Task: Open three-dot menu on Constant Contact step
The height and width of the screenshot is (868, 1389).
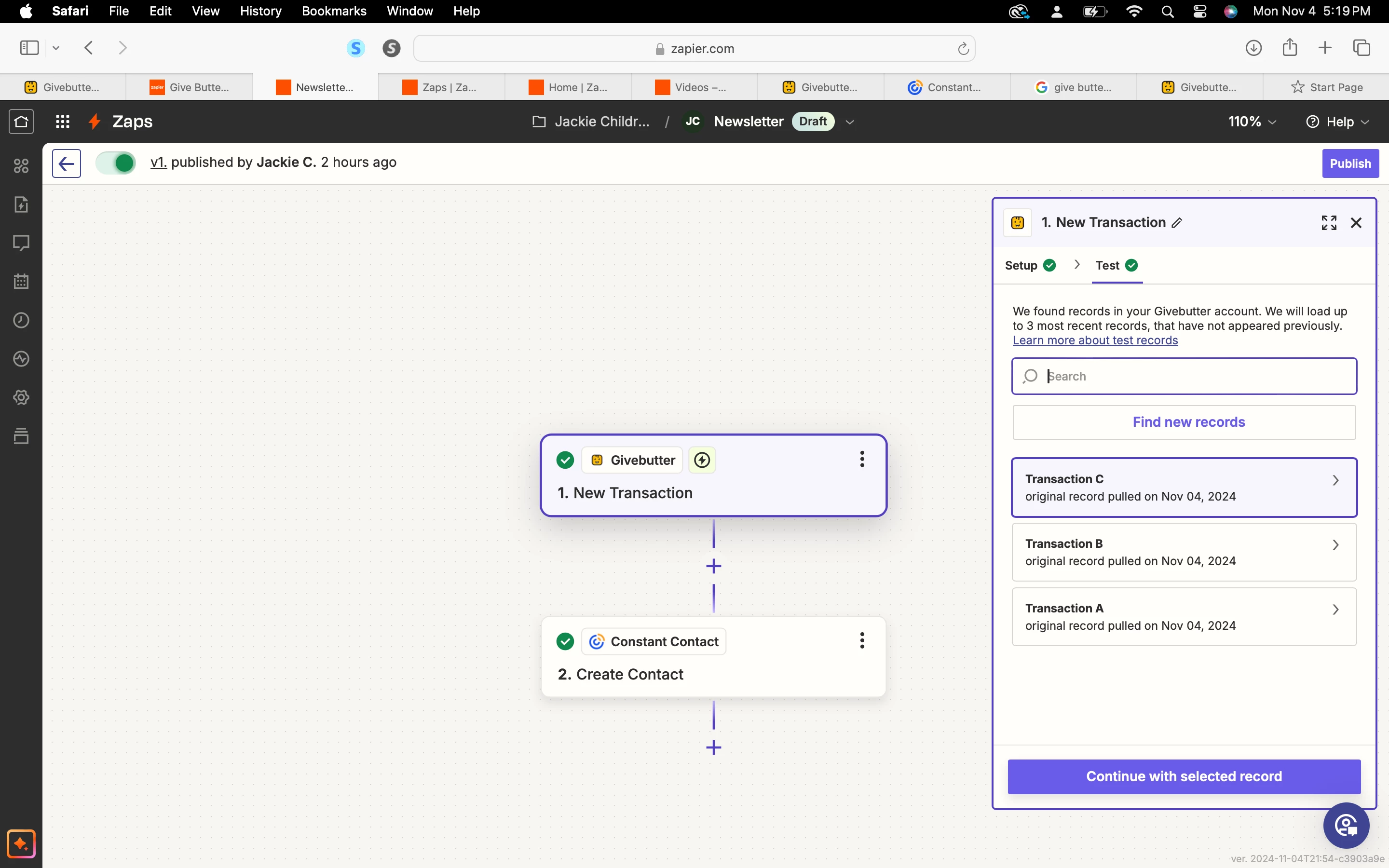Action: 861,641
